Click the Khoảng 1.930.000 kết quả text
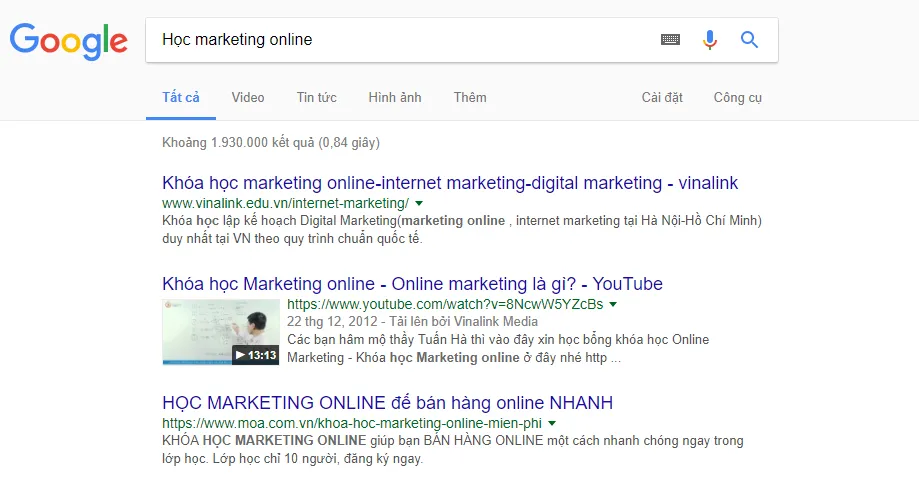The image size is (919, 485). (271, 143)
